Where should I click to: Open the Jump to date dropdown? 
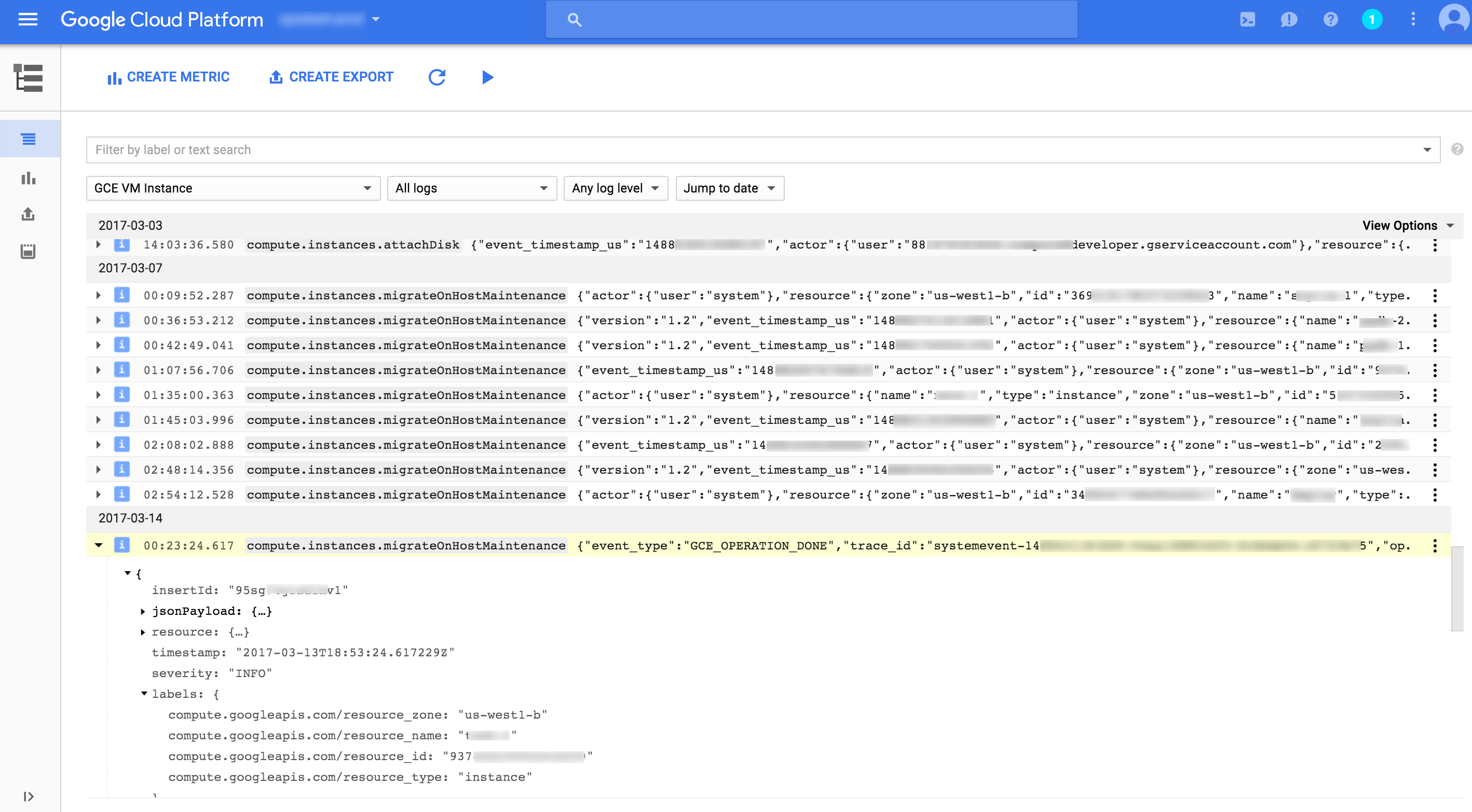[x=730, y=188]
